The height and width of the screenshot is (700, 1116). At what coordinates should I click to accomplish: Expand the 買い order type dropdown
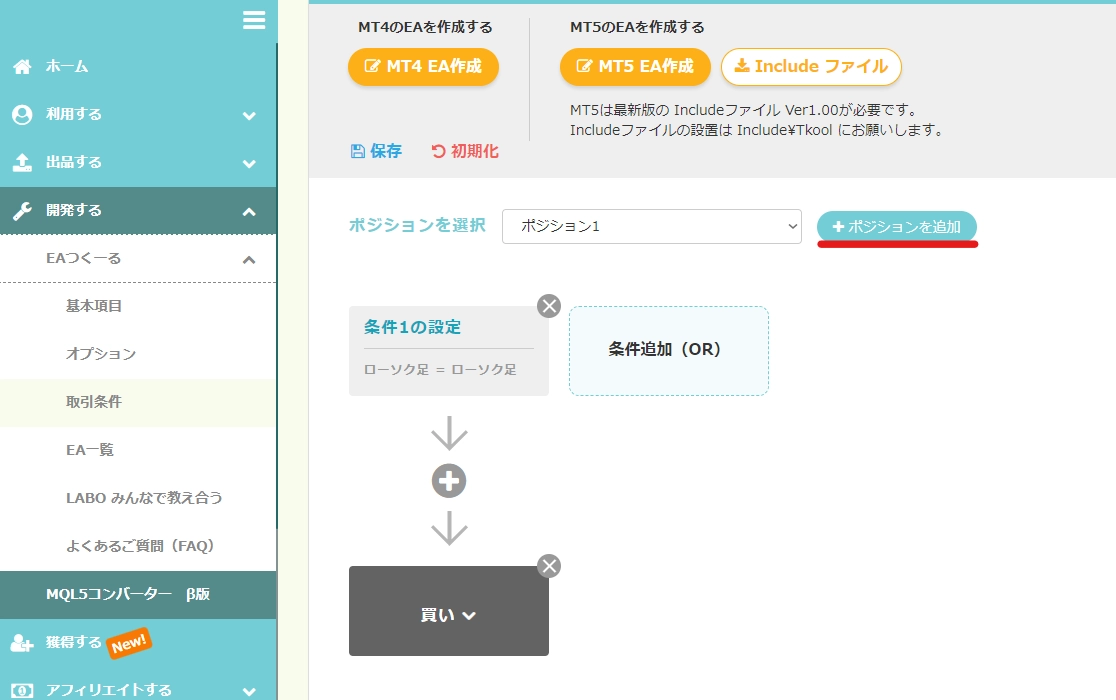pyautogui.click(x=448, y=614)
